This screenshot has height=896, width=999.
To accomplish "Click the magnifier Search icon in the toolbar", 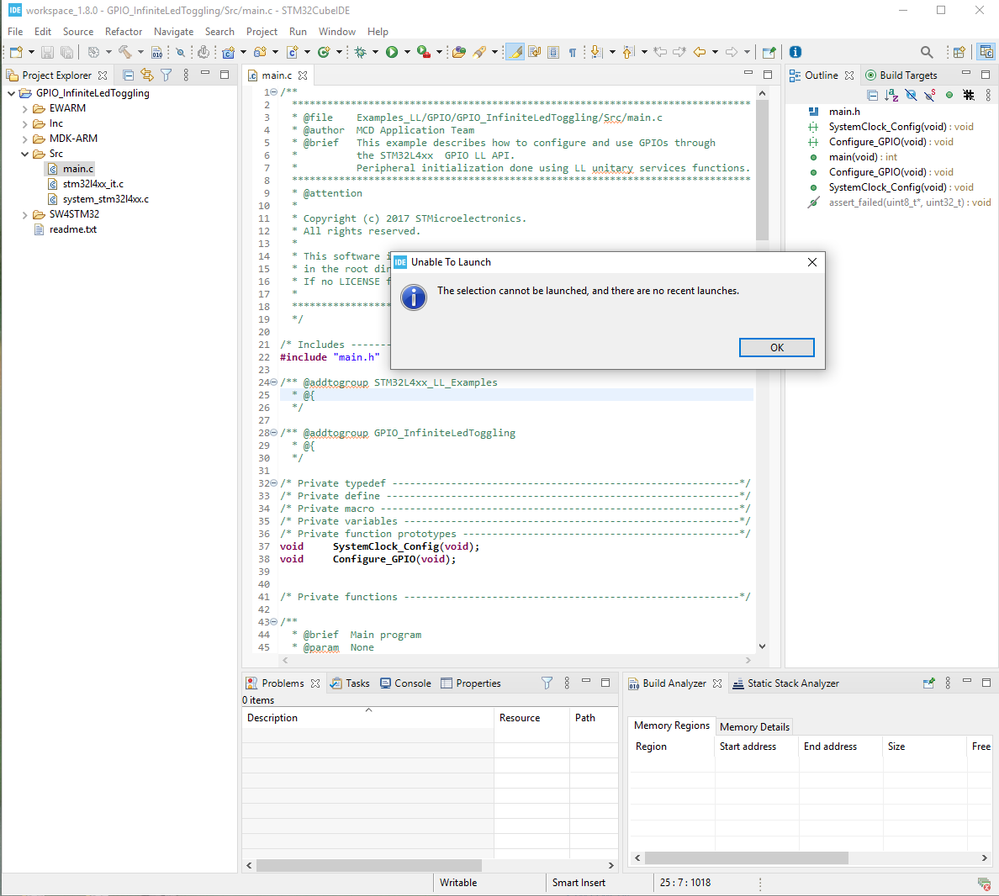I will pos(927,52).
